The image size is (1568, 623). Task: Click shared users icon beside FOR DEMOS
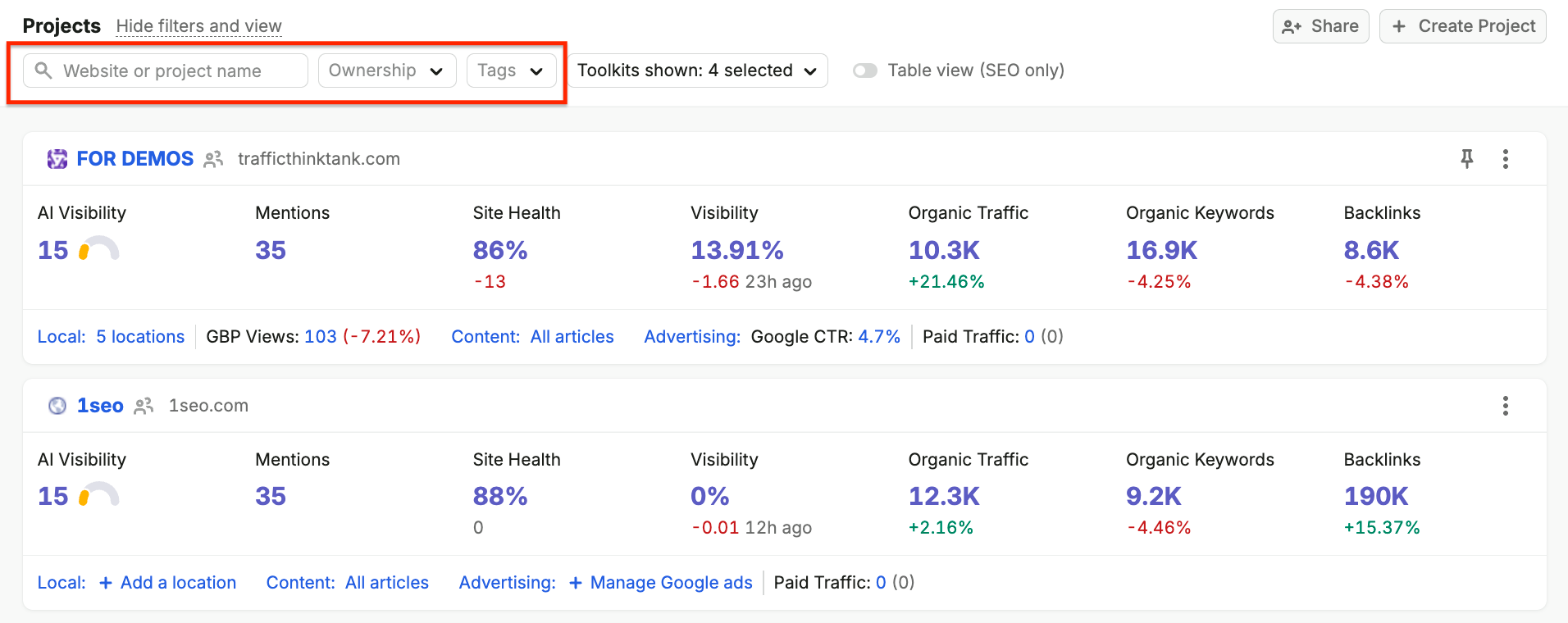(213, 159)
